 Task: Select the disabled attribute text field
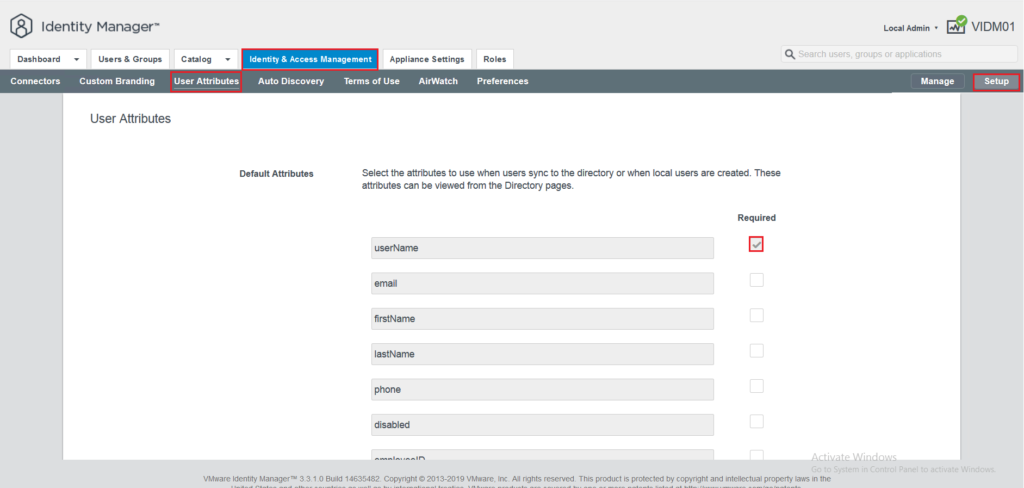coord(542,425)
